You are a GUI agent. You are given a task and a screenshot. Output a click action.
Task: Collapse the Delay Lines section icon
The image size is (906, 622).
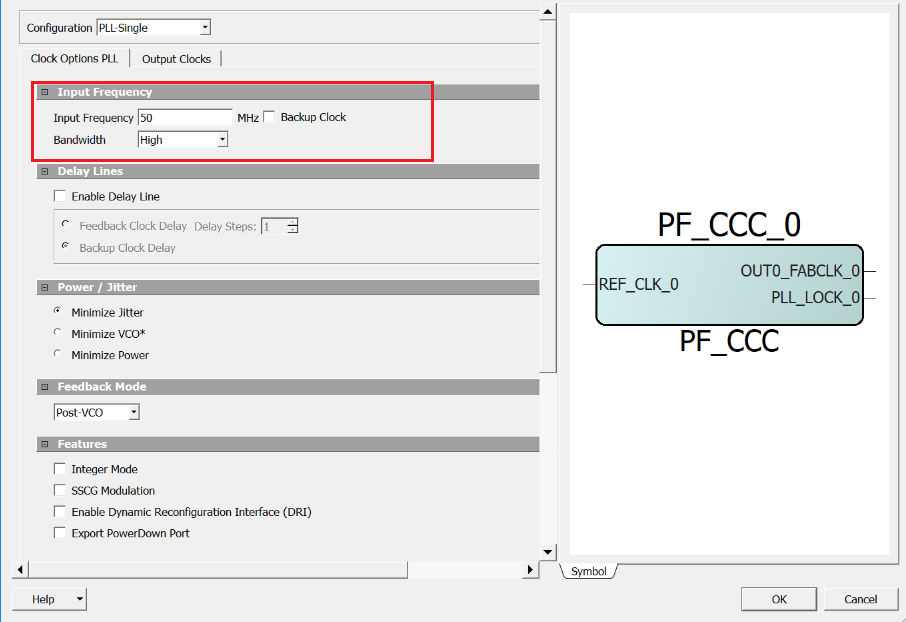point(44,171)
